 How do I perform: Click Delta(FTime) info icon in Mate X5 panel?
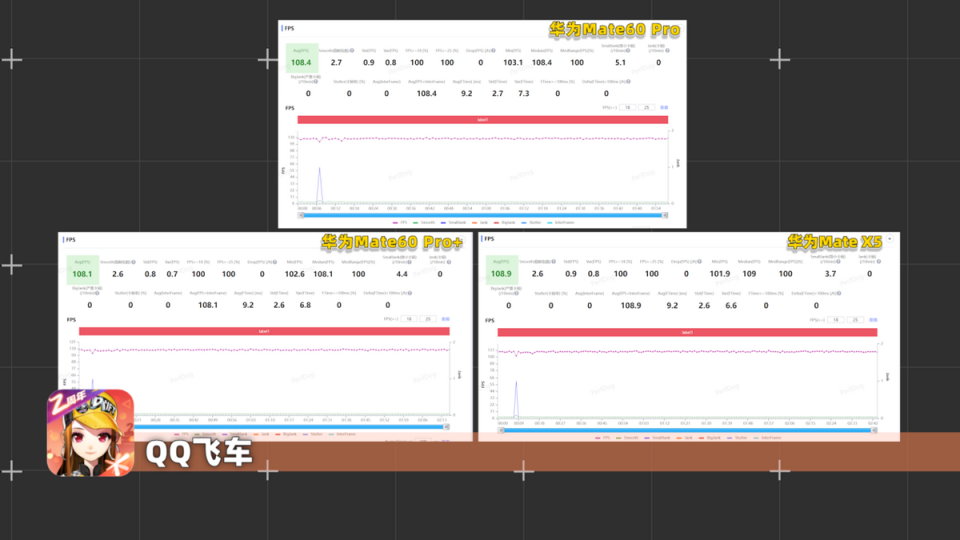pos(839,293)
